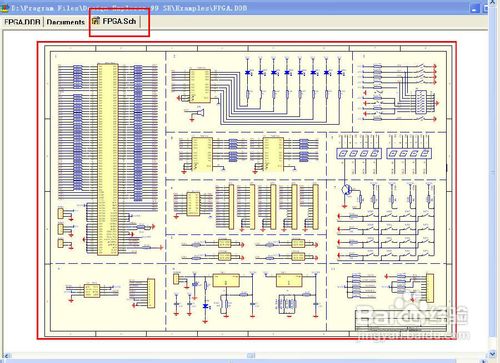Screen dimensions: 500x363
Task: Select the last blue LED in the row
Action: (x=340, y=72)
